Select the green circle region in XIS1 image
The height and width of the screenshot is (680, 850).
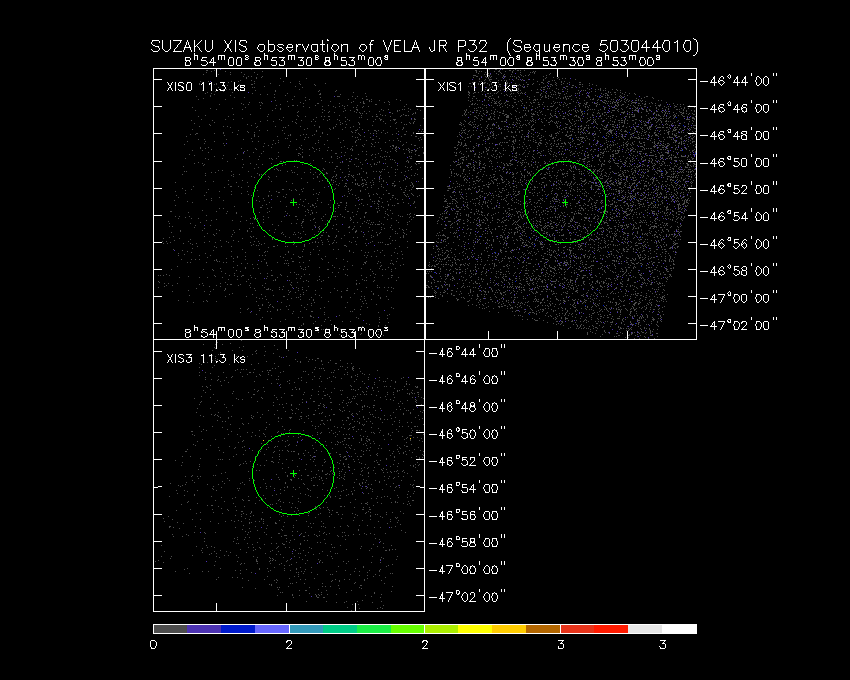pos(565,202)
